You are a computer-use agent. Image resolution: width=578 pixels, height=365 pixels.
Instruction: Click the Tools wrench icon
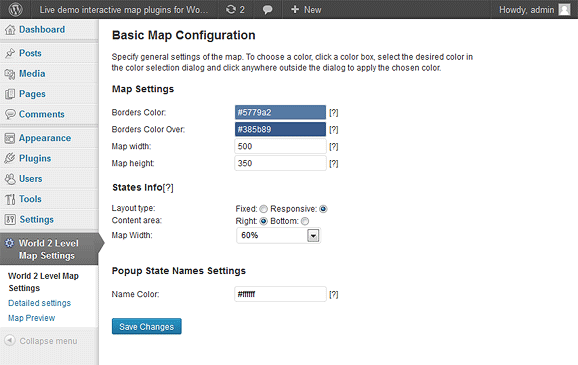click(10, 199)
